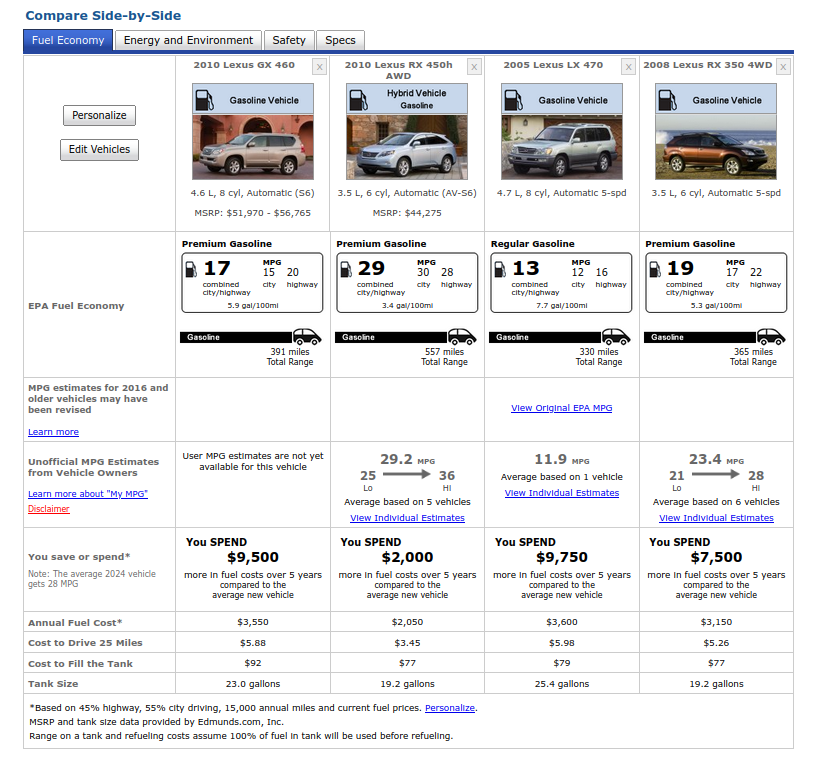Remove the 2005 Lexus LX 470 column
The height and width of the screenshot is (762, 825).
628,67
